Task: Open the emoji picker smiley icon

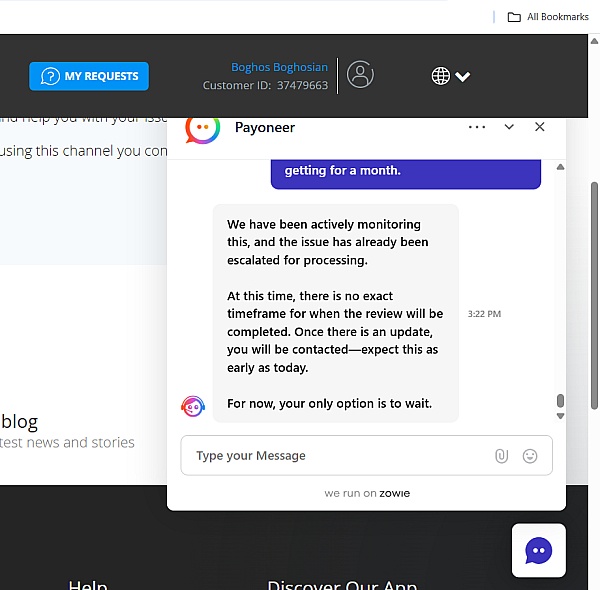Action: pyautogui.click(x=530, y=456)
